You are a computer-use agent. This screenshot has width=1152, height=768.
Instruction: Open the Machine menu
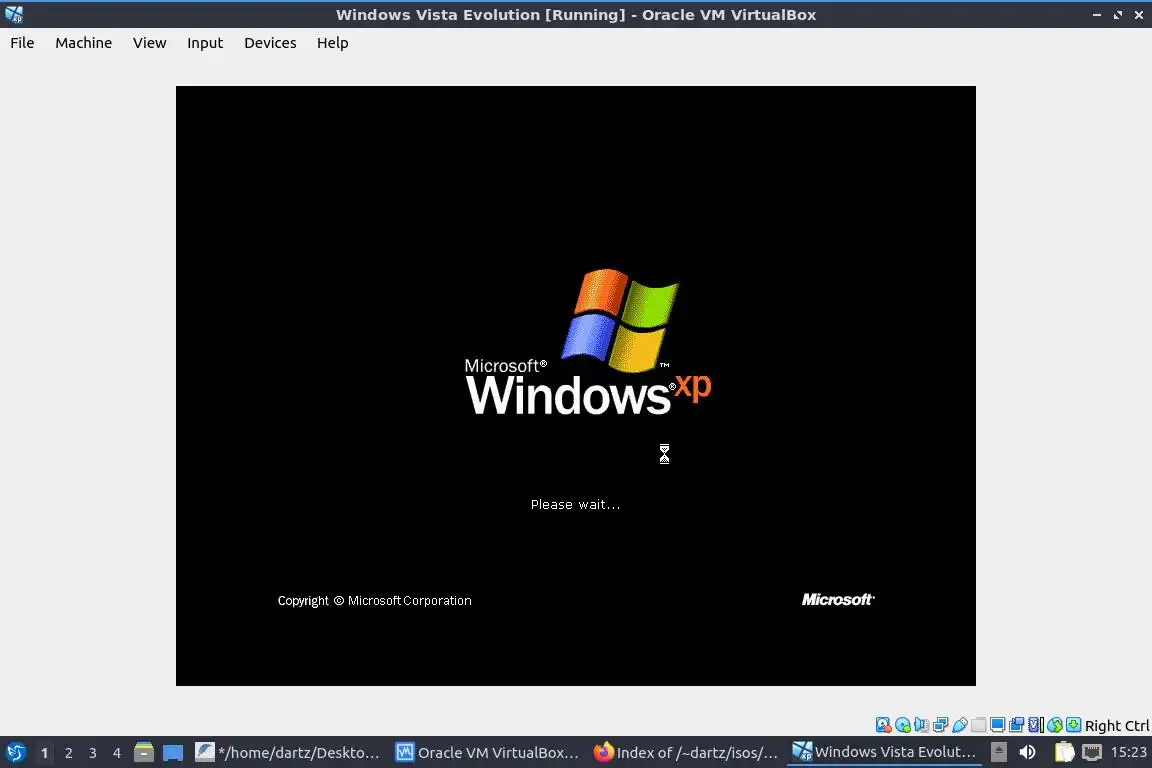pyautogui.click(x=83, y=43)
